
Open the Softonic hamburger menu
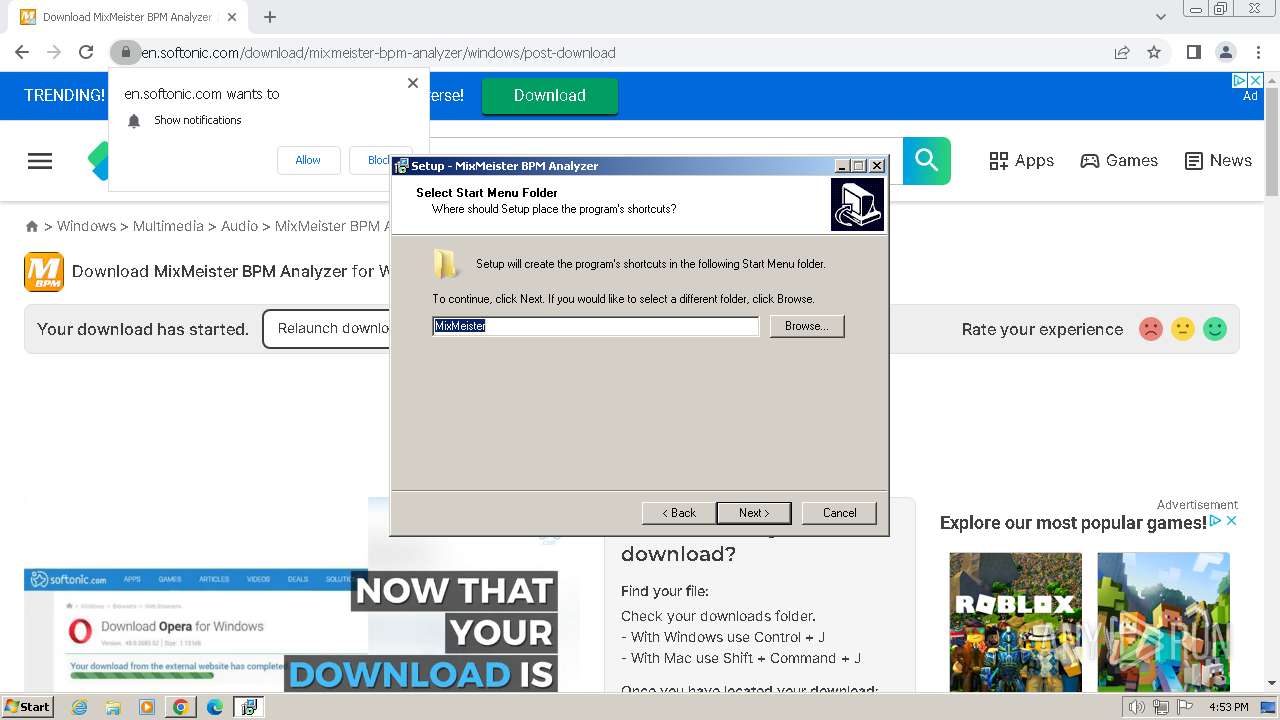pyautogui.click(x=40, y=161)
